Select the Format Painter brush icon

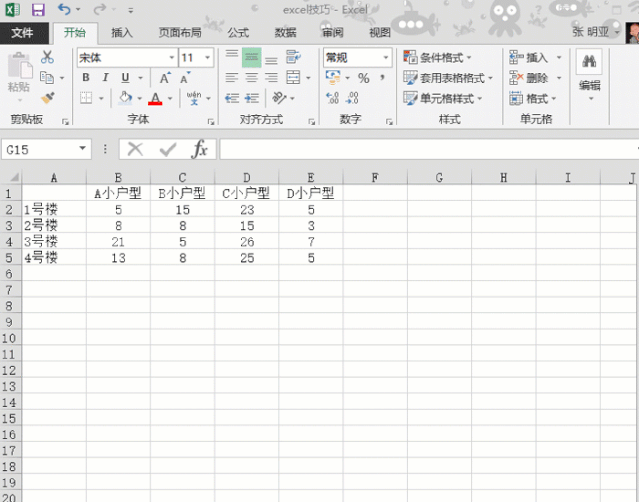click(47, 97)
